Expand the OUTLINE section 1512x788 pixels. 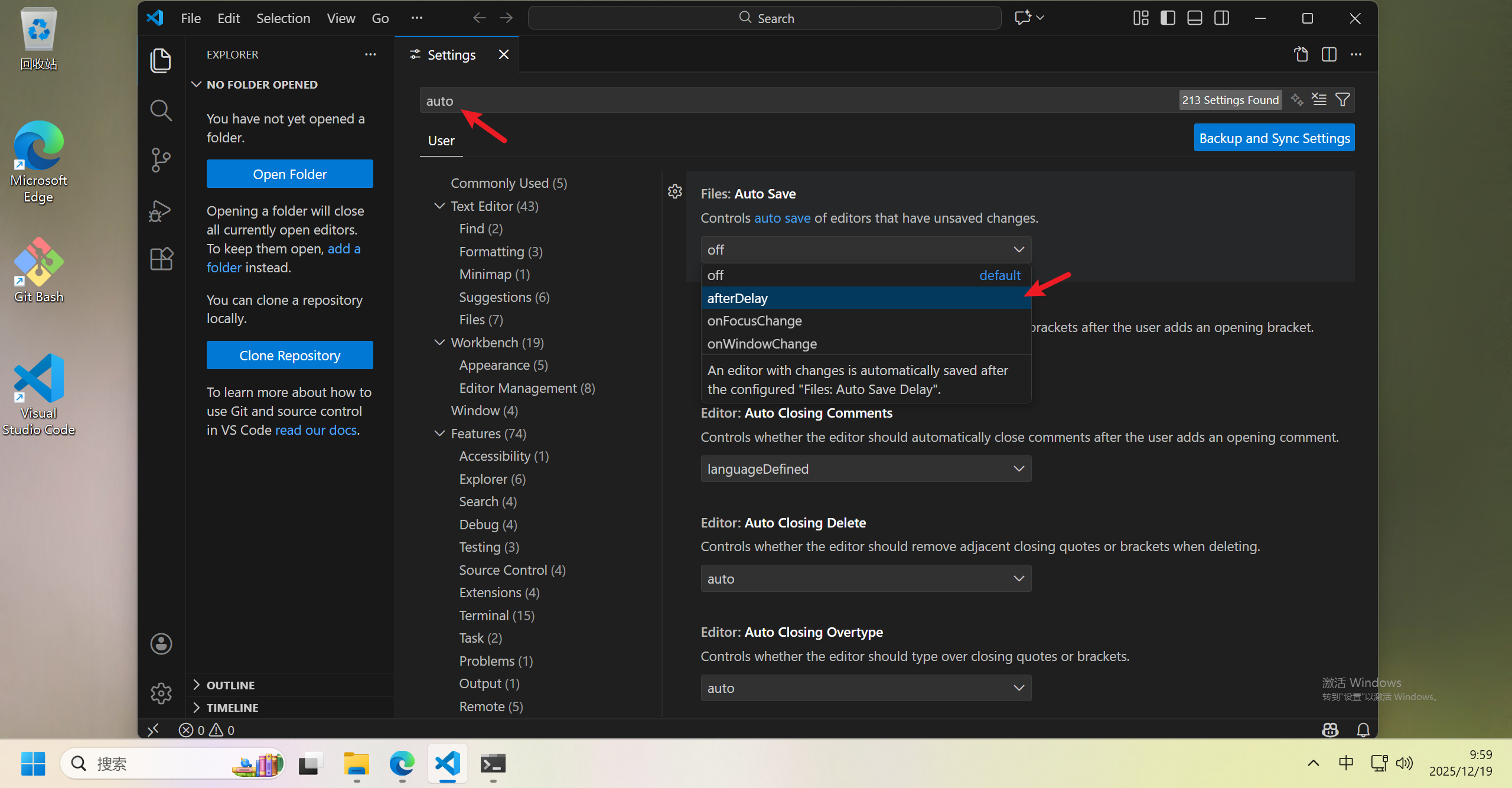coord(230,685)
